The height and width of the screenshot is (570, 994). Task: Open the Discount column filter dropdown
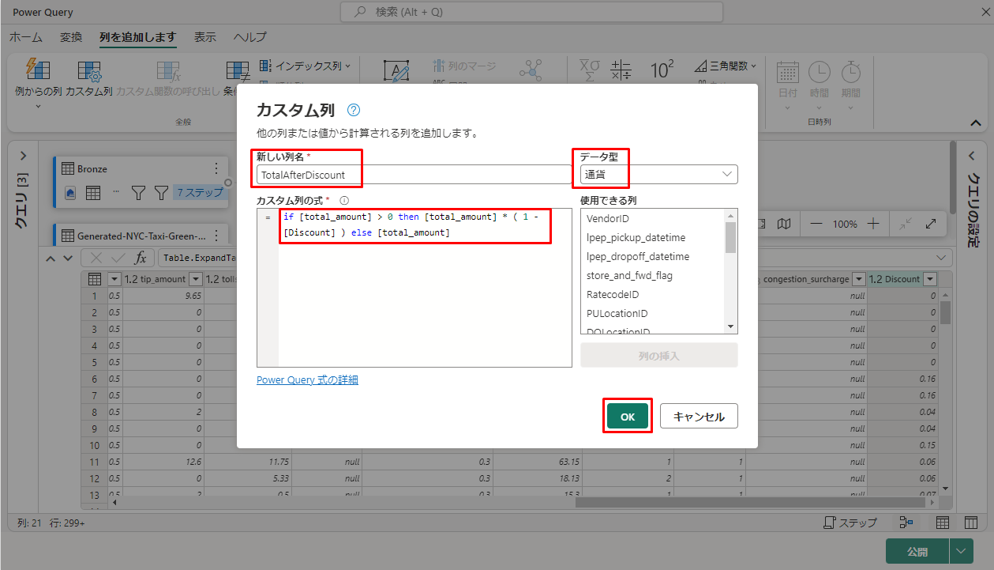coord(930,279)
